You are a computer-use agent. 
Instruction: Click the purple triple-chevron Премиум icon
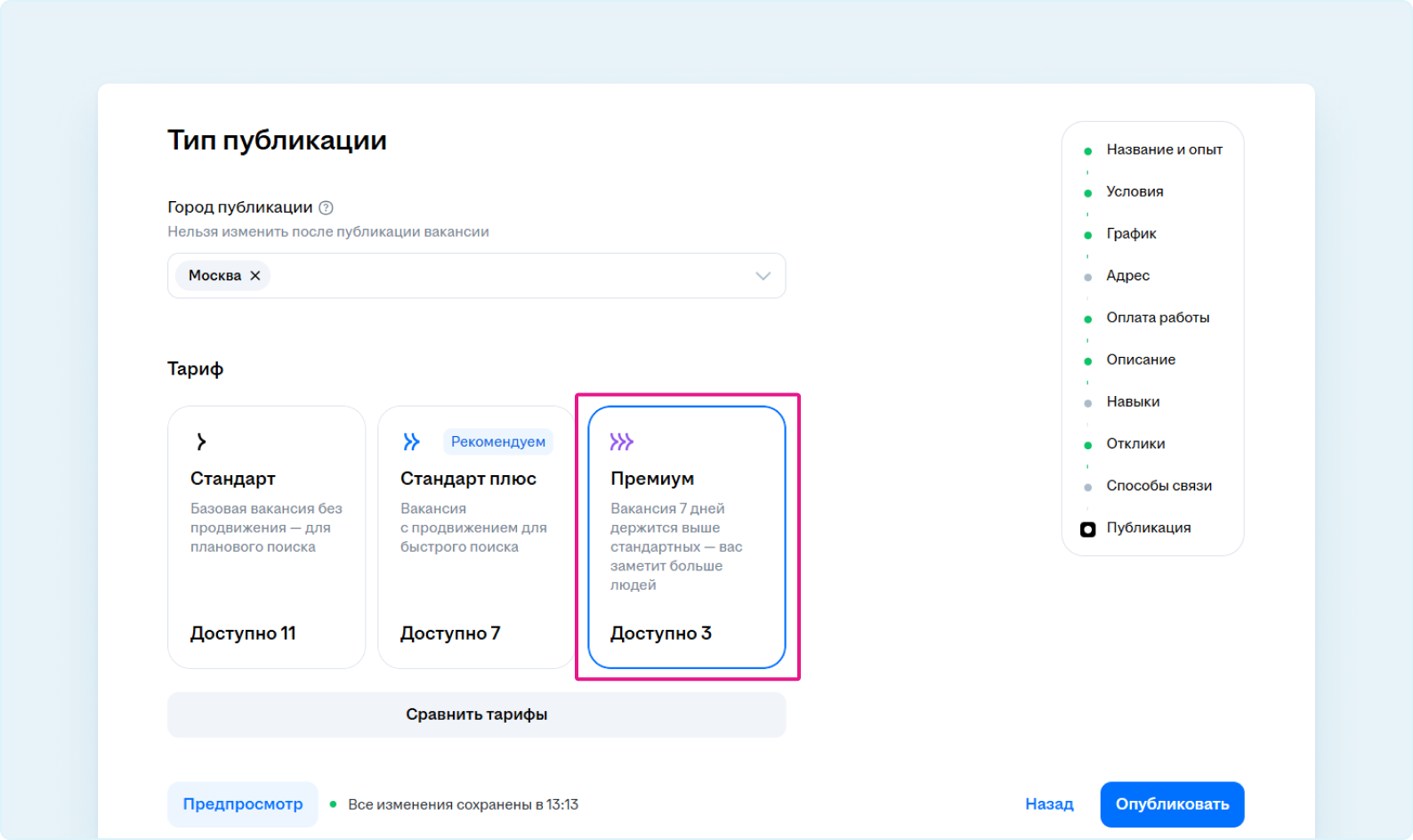(621, 441)
